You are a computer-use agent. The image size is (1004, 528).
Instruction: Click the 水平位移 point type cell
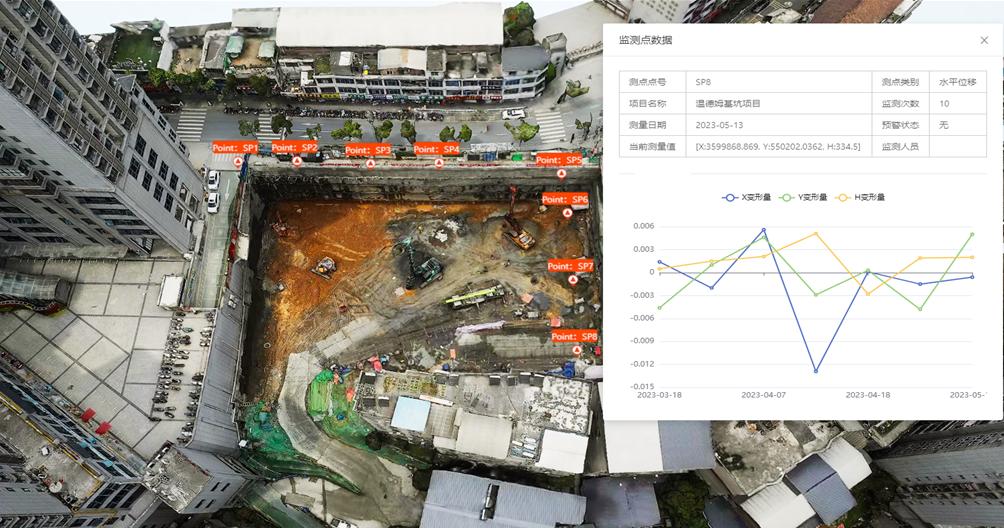coord(957,82)
